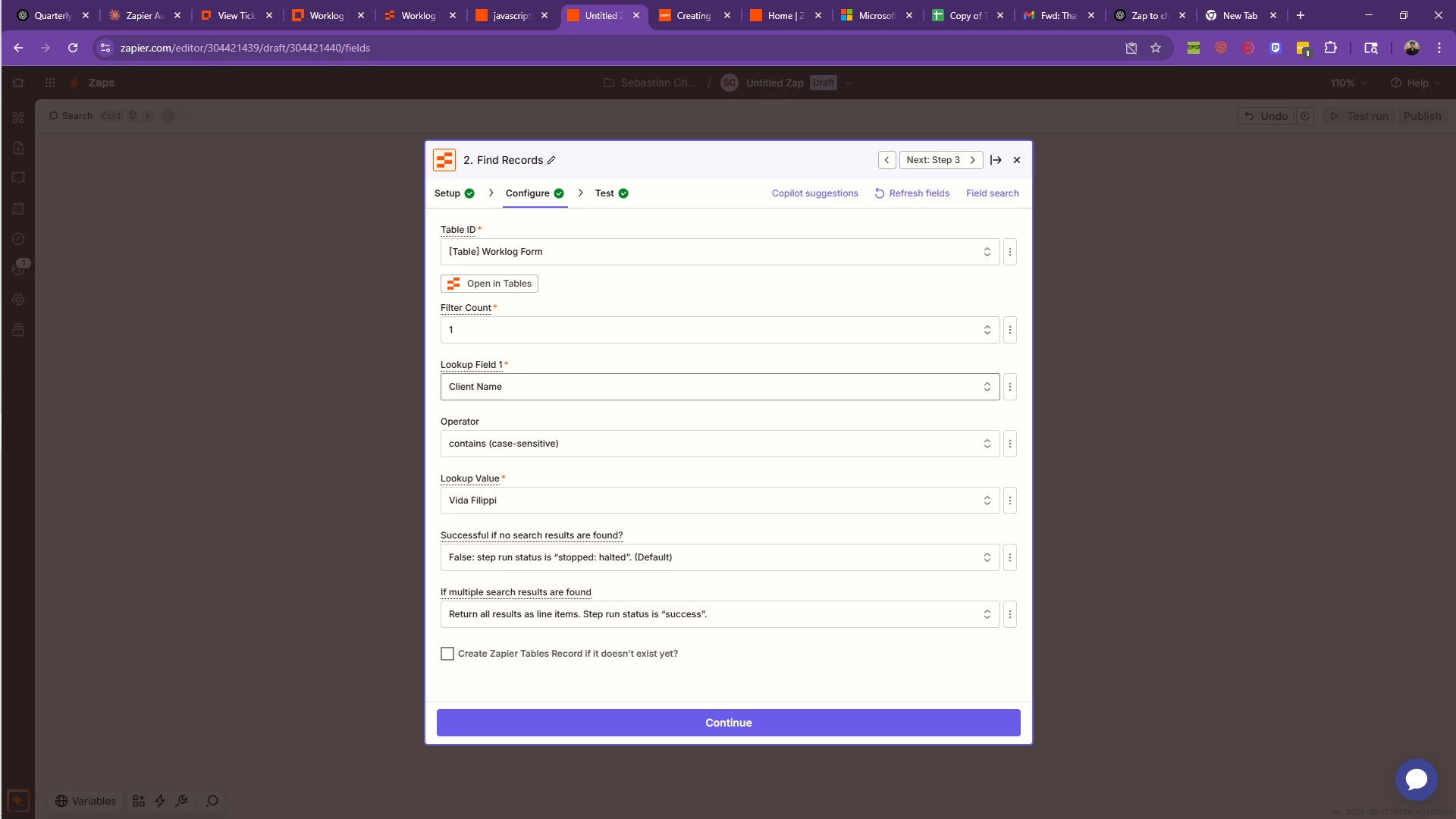
Task: Click the Undo button
Action: [x=1266, y=116]
